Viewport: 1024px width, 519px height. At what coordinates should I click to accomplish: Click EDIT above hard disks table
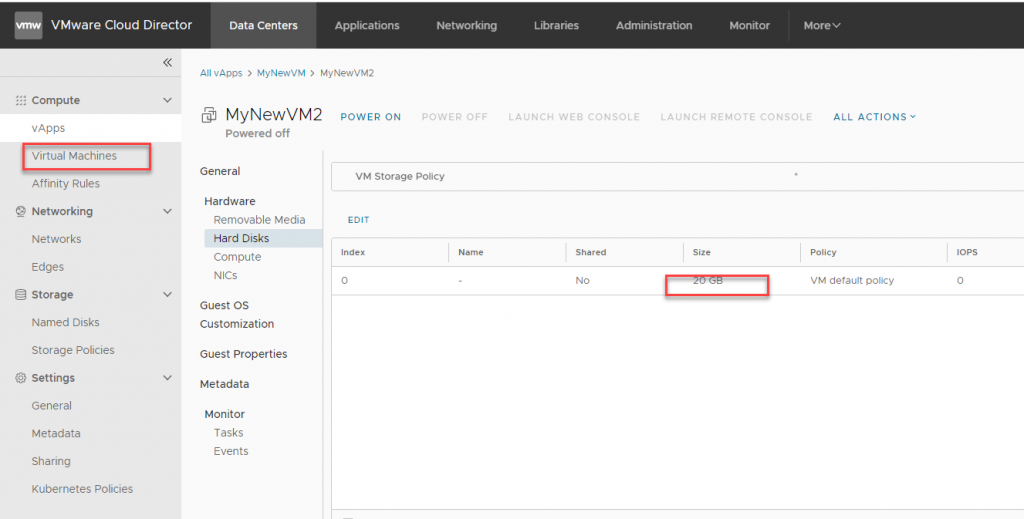coord(359,220)
